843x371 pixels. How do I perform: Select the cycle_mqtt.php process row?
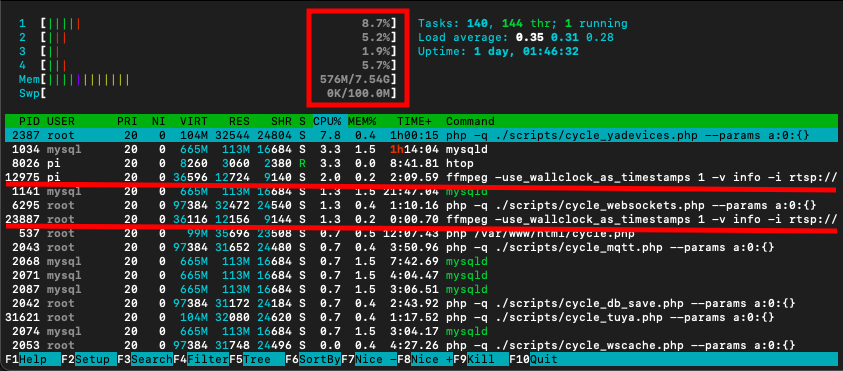[422, 247]
